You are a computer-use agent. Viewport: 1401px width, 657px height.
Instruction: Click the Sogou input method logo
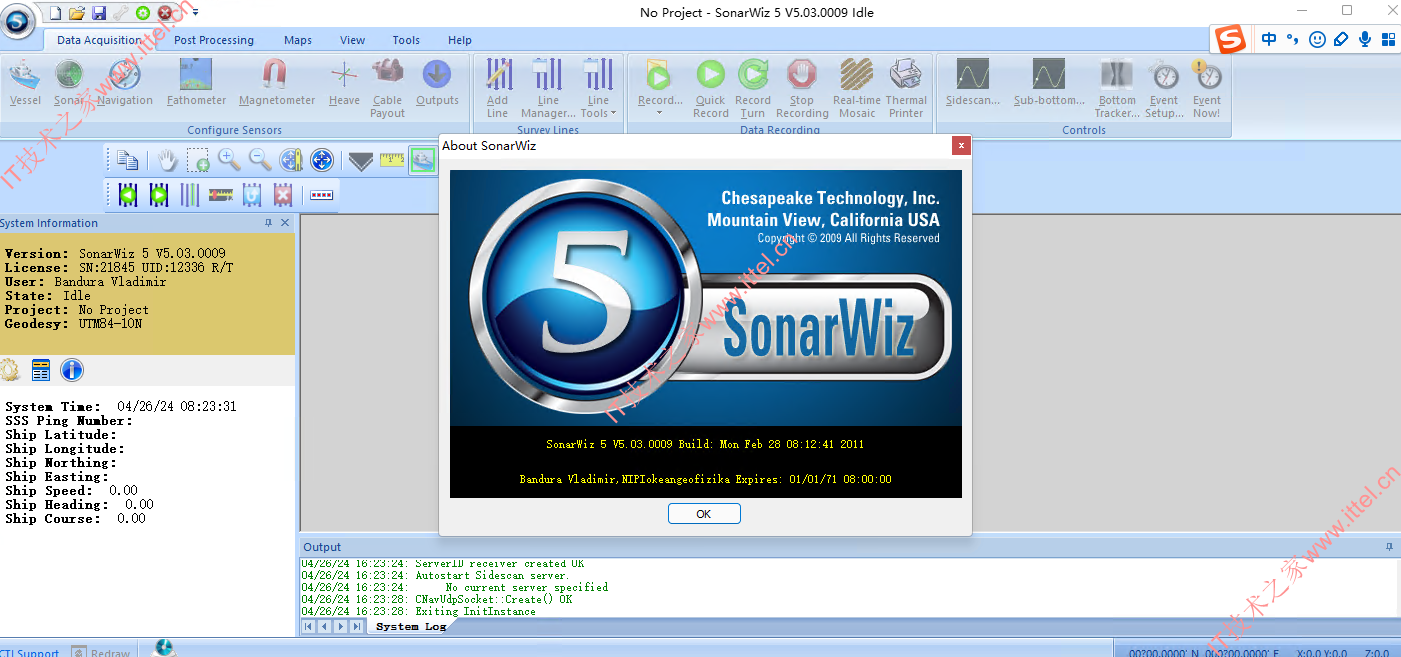1231,40
